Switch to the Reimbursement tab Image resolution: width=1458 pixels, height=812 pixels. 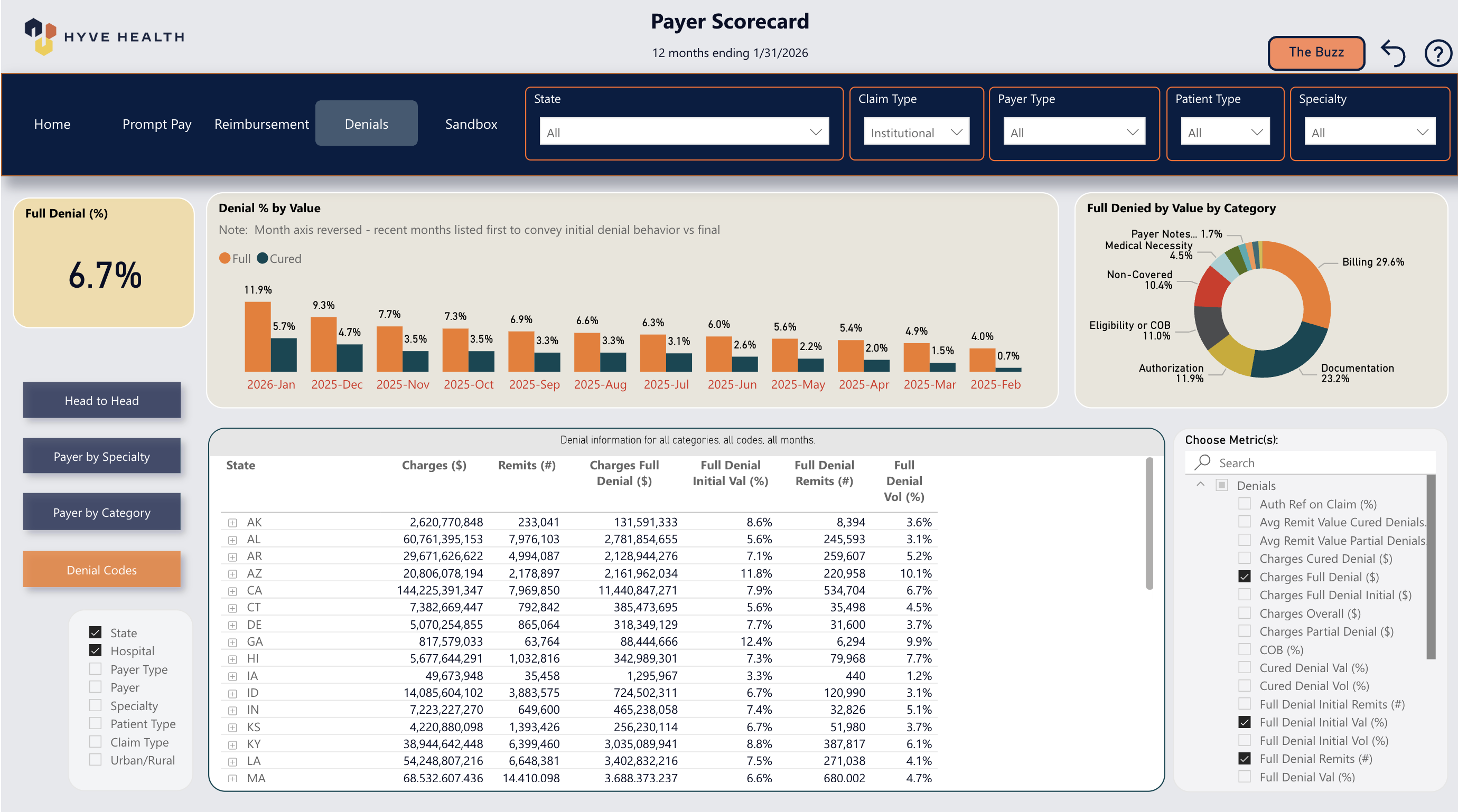(261, 124)
